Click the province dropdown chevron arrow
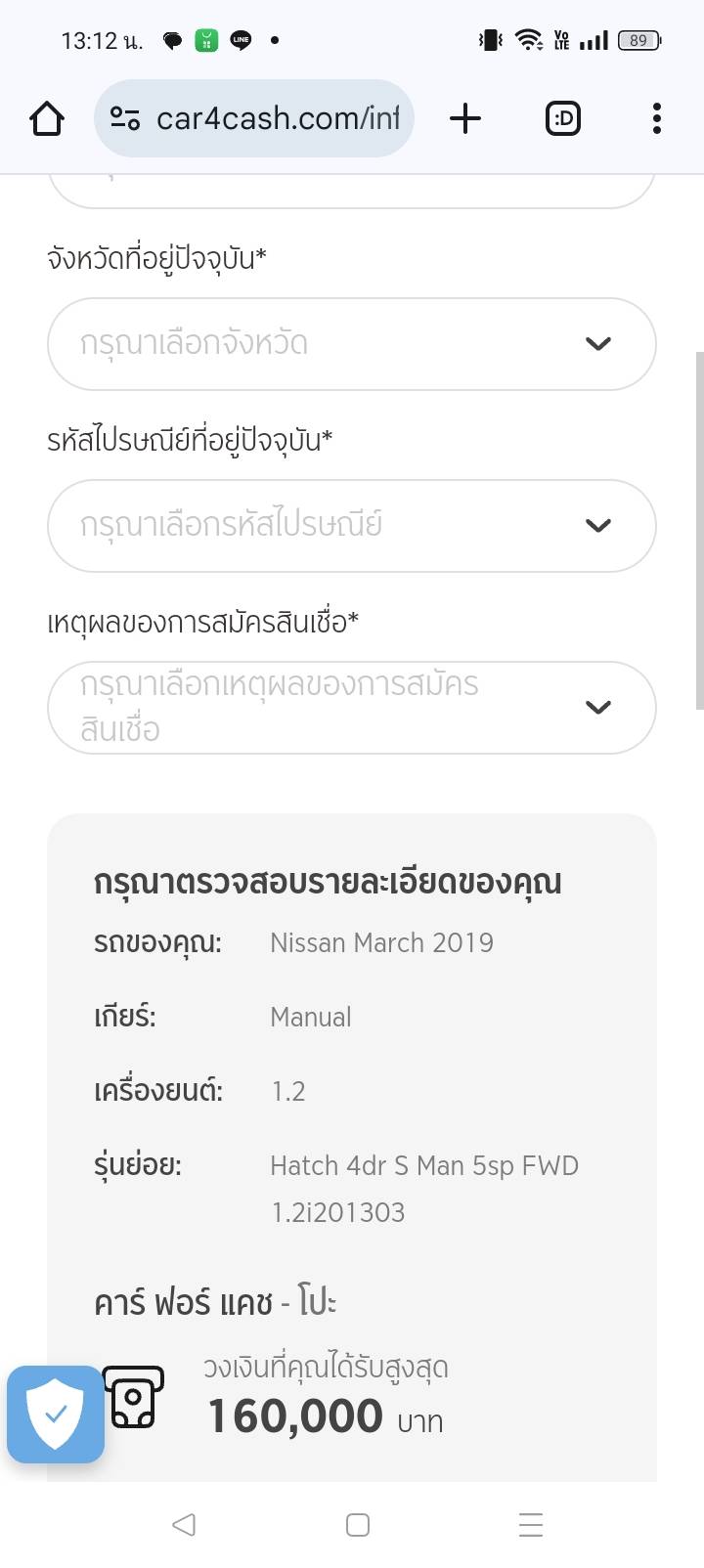 tap(597, 344)
